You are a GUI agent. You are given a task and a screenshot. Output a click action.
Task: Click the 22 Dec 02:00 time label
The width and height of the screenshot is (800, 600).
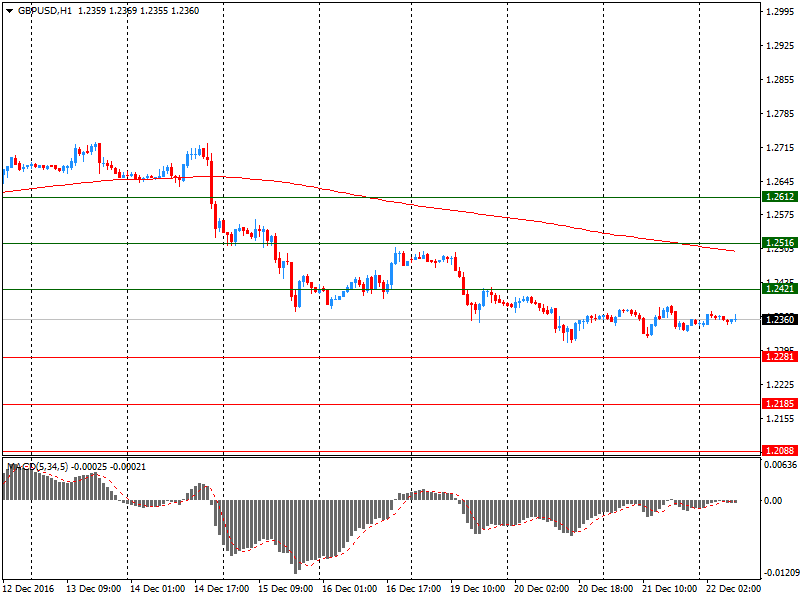coord(734,589)
